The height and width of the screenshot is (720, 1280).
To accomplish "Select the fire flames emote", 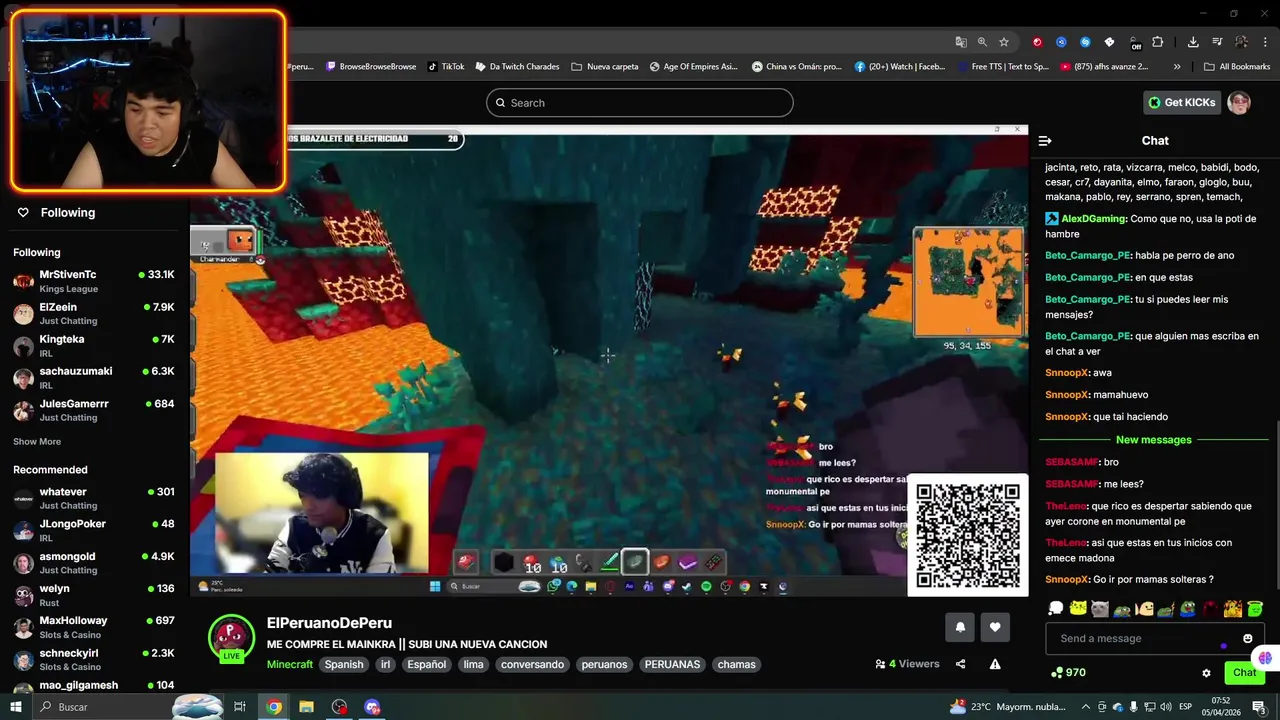I will 1233,608.
